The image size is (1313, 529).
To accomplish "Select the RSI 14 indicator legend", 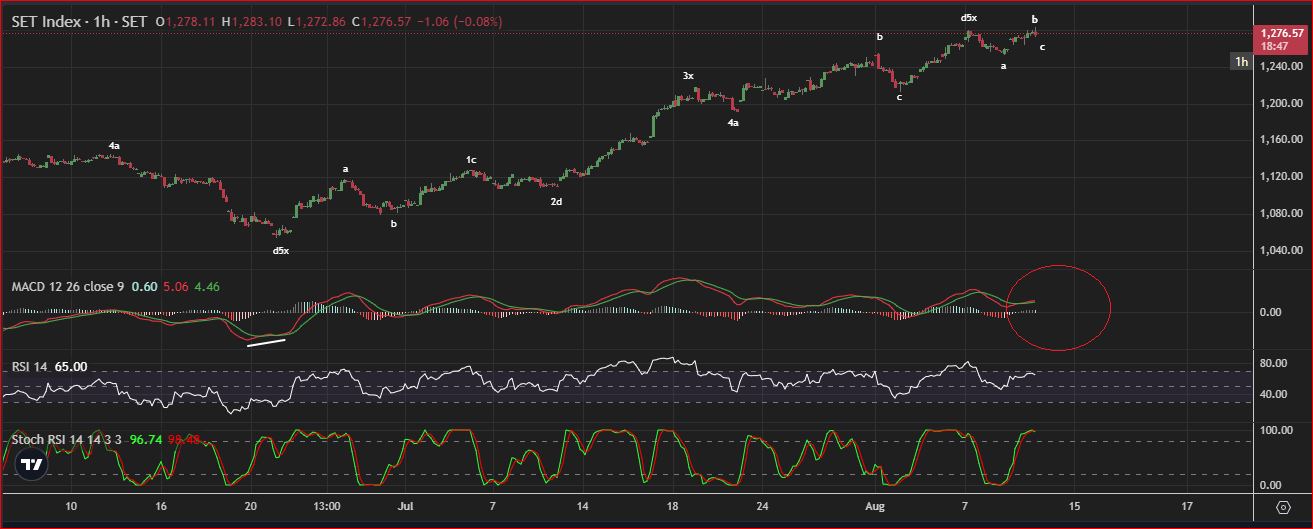I will pyautogui.click(x=29, y=367).
